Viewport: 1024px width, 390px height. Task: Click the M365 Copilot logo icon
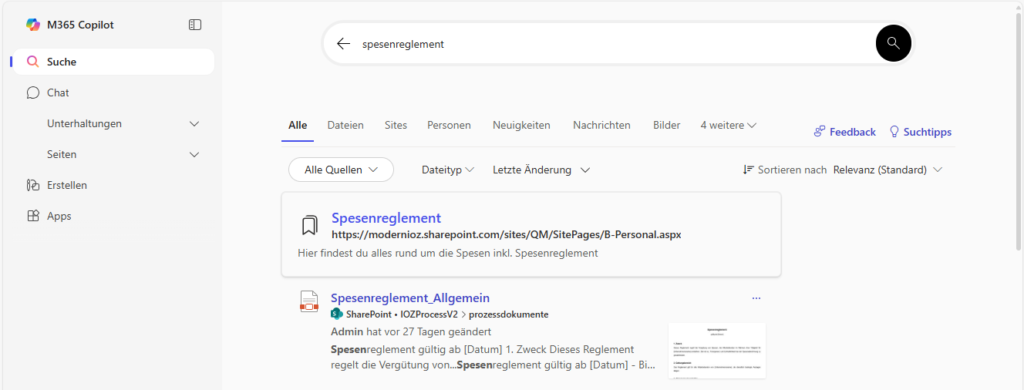(33, 25)
